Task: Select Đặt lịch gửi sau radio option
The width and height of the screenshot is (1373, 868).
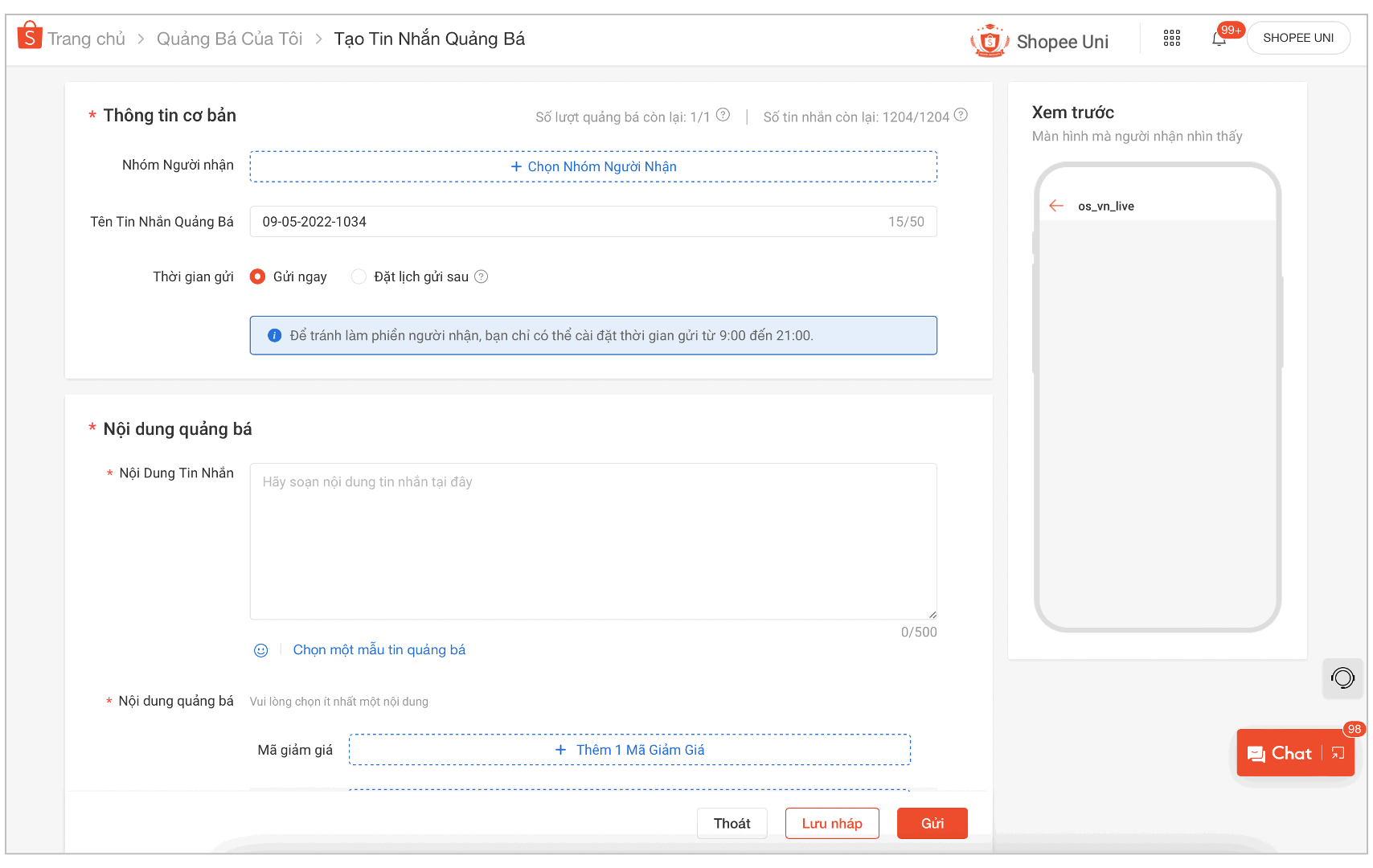Action: [359, 276]
